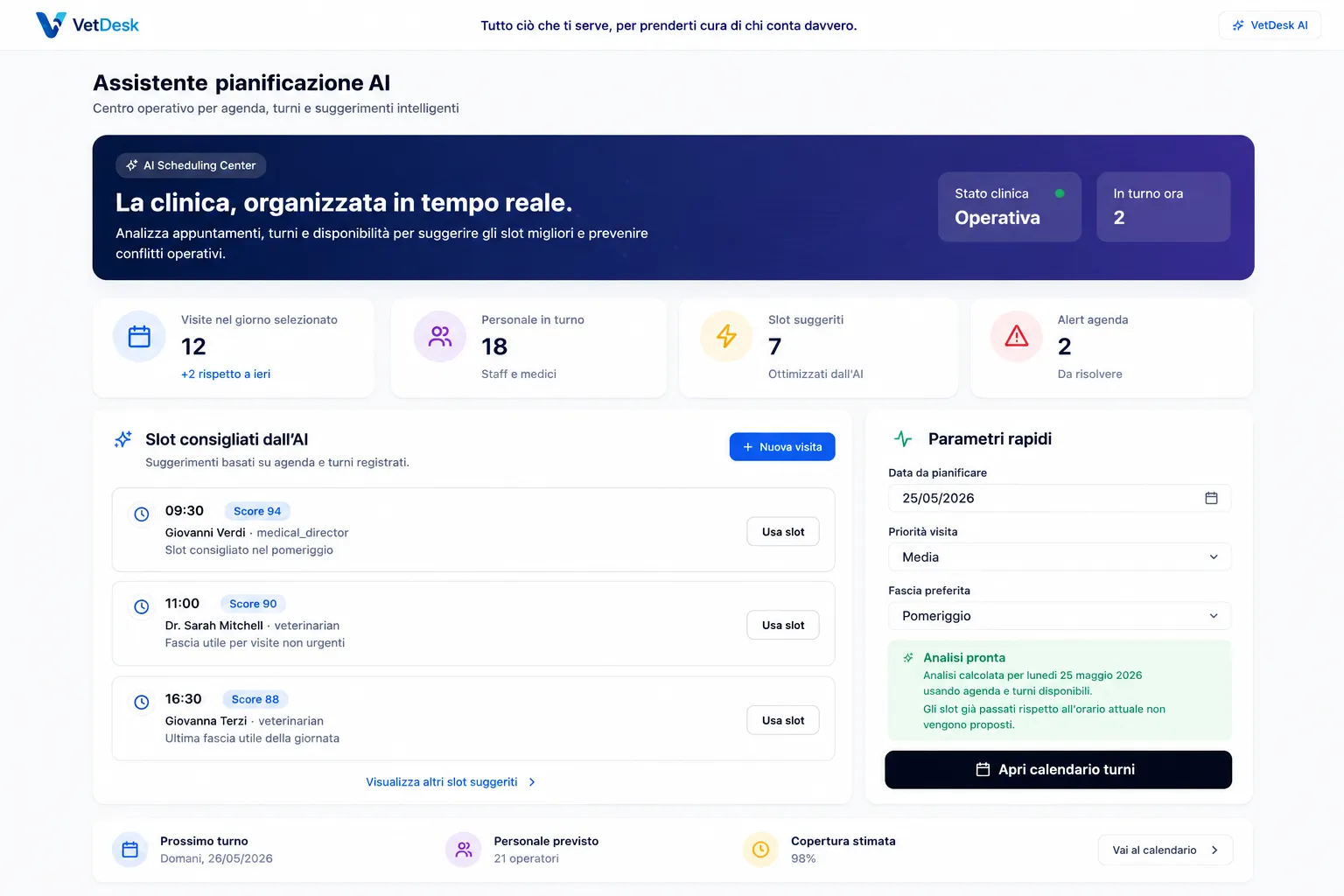This screenshot has height=896, width=1344.
Task: Click 'Ultima fascia utile della giornata' text
Action: coord(252,738)
